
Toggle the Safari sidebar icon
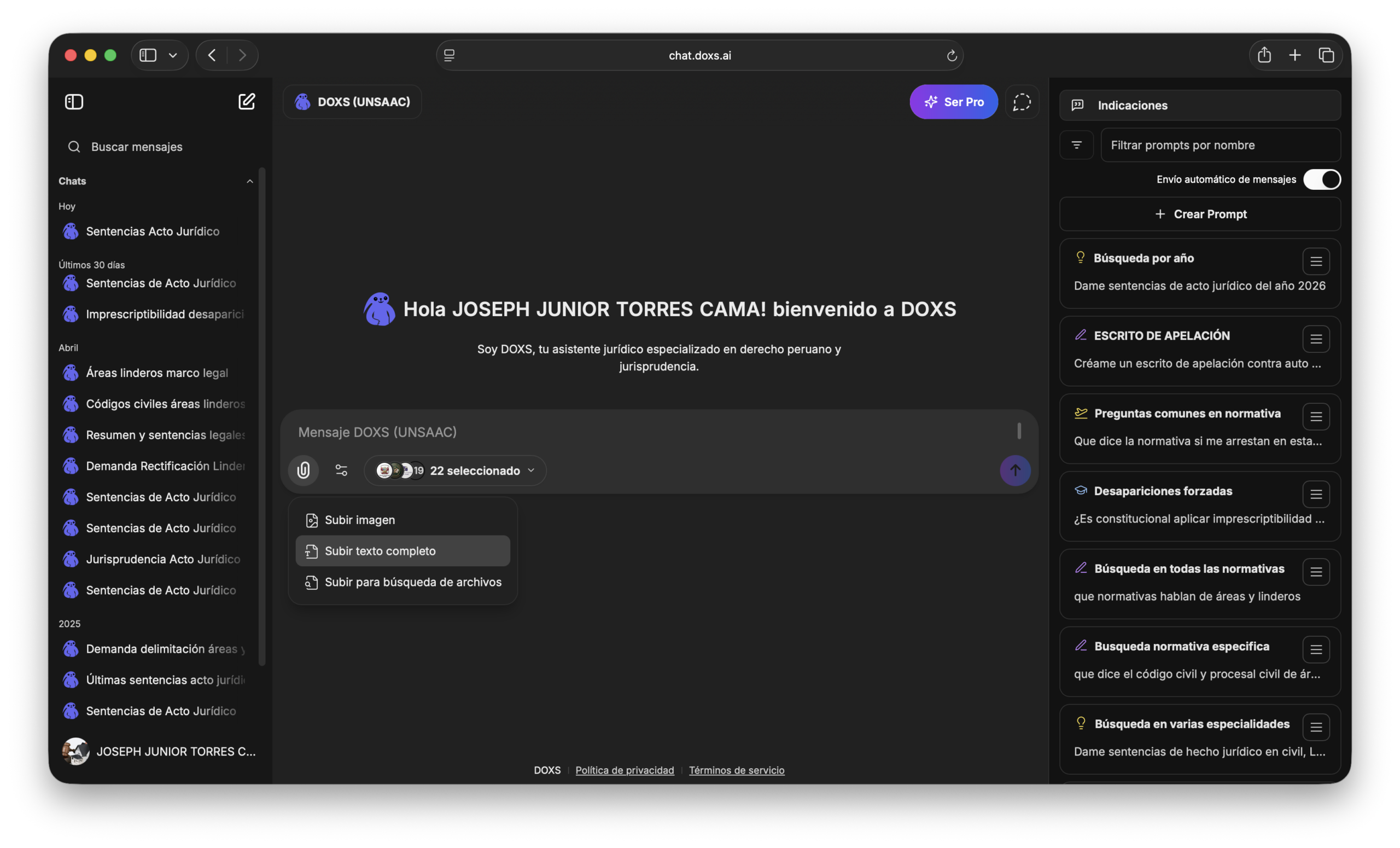tap(148, 55)
